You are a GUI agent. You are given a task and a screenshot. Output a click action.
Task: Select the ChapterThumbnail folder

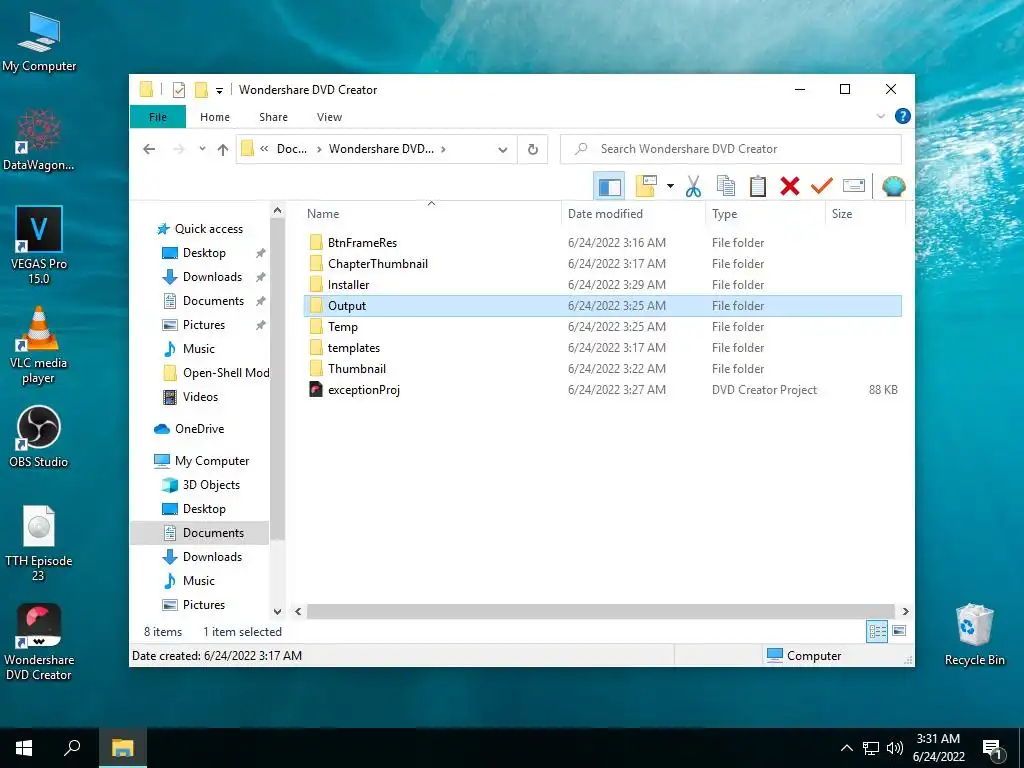pos(377,264)
